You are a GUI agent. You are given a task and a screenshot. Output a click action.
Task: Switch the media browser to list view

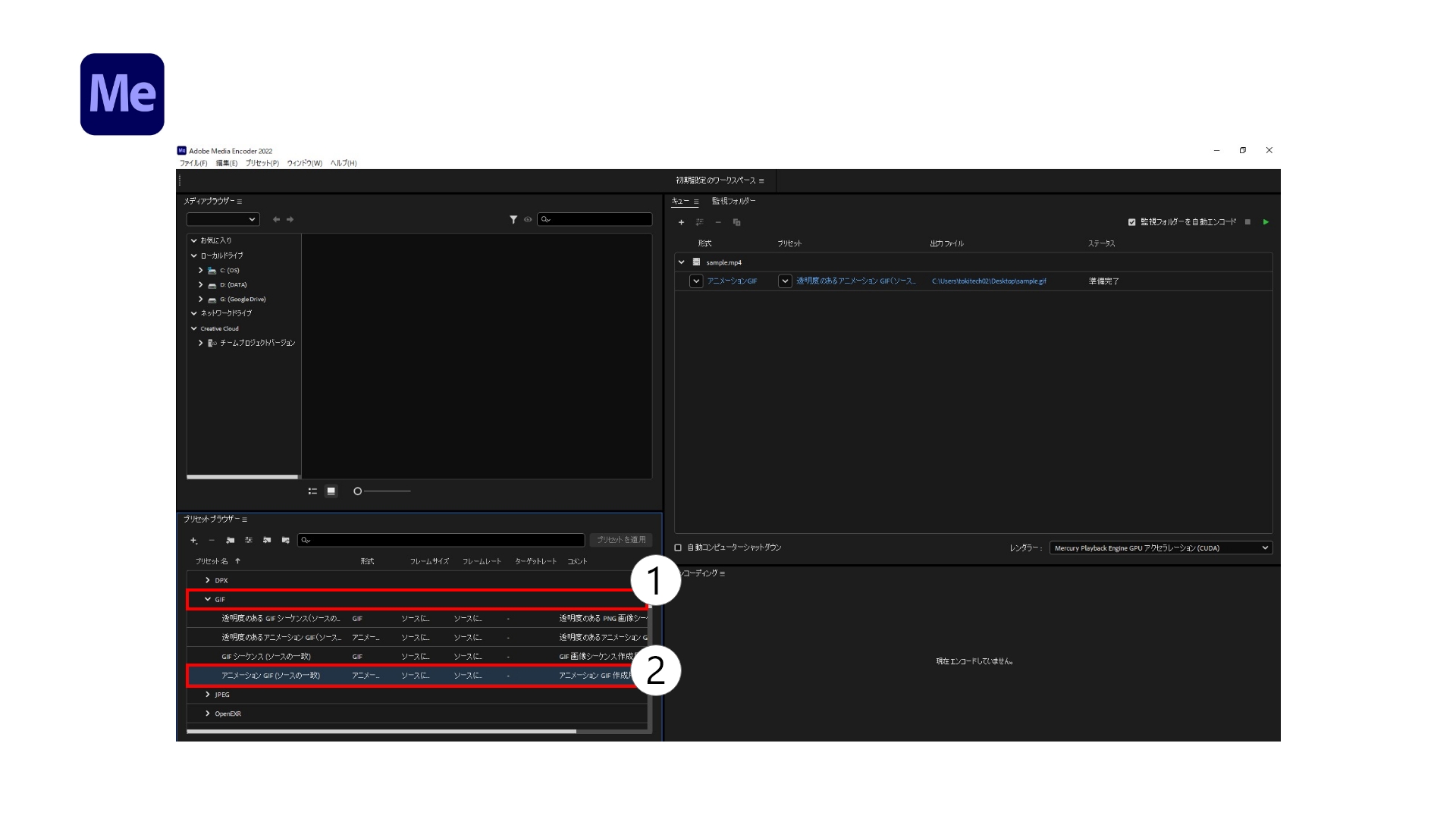pos(313,491)
